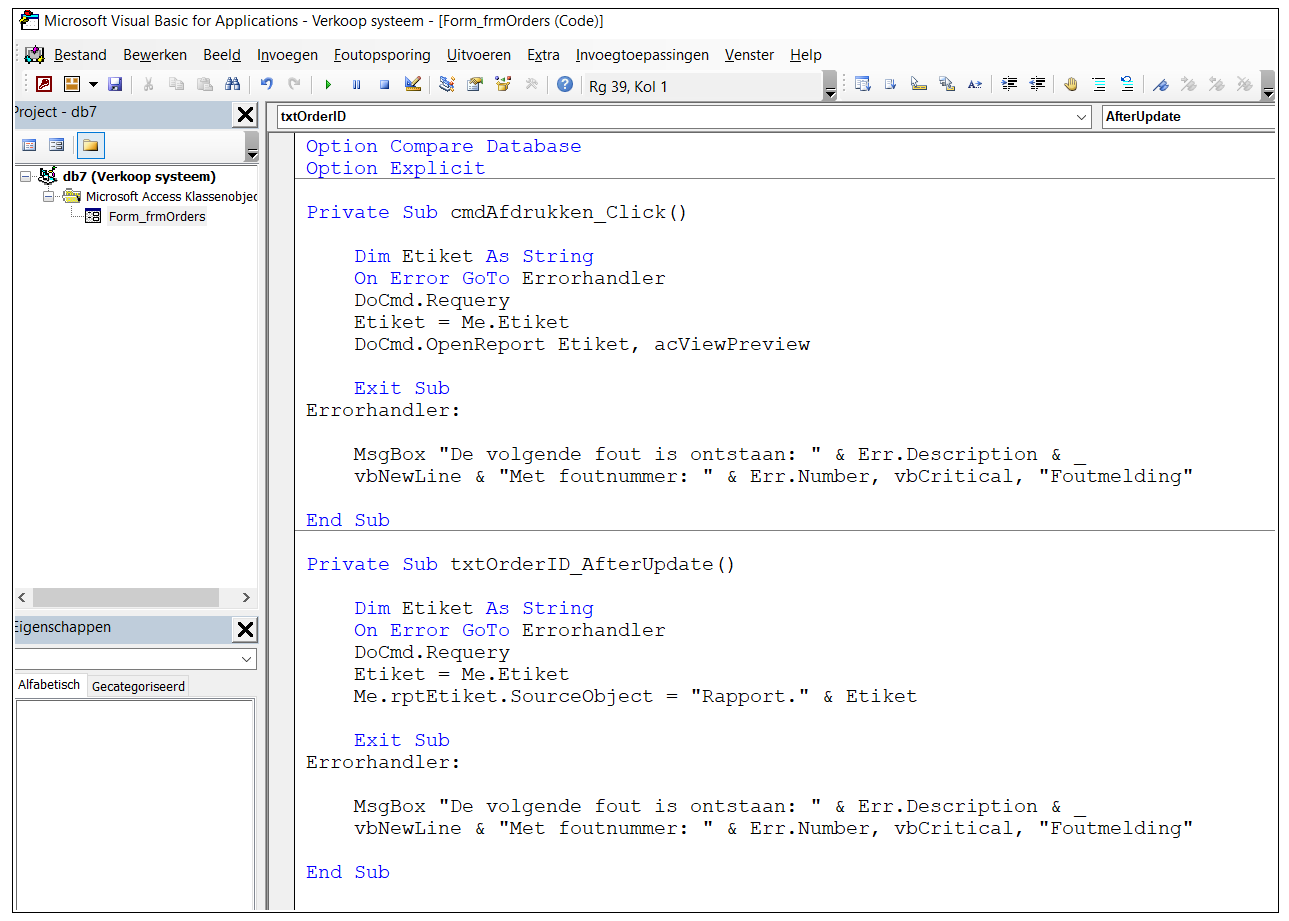The width and height of the screenshot is (1289, 921).
Task: Open the Bewerken menu
Action: tap(155, 55)
